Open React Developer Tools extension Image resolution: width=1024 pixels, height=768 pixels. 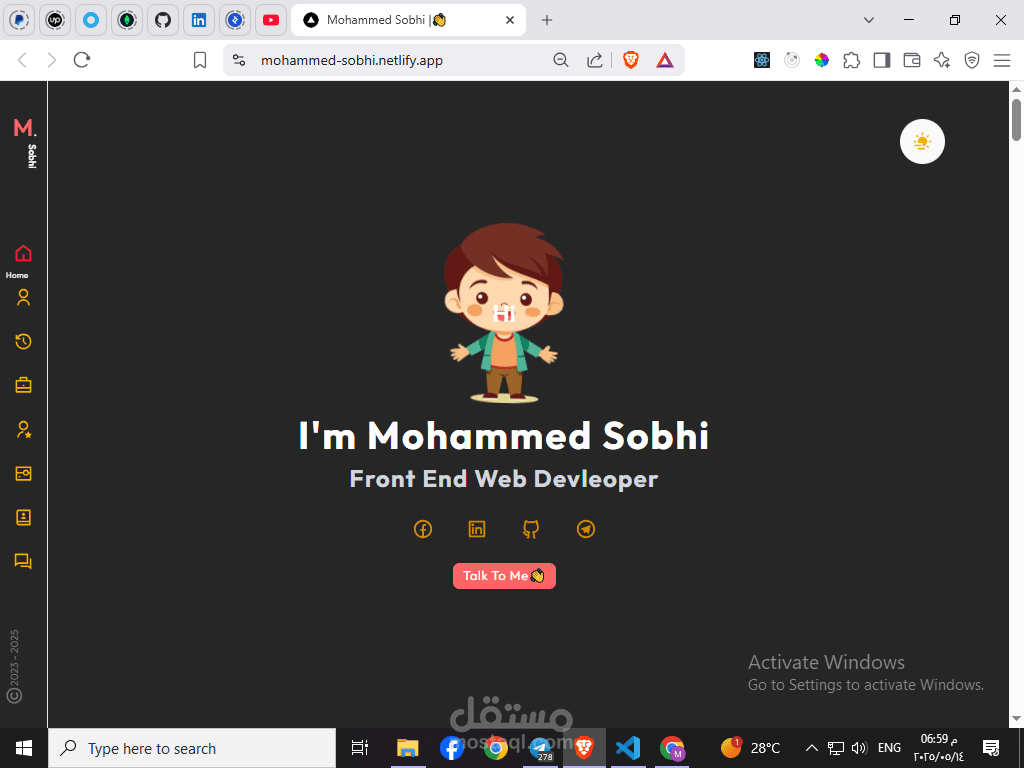(761, 60)
